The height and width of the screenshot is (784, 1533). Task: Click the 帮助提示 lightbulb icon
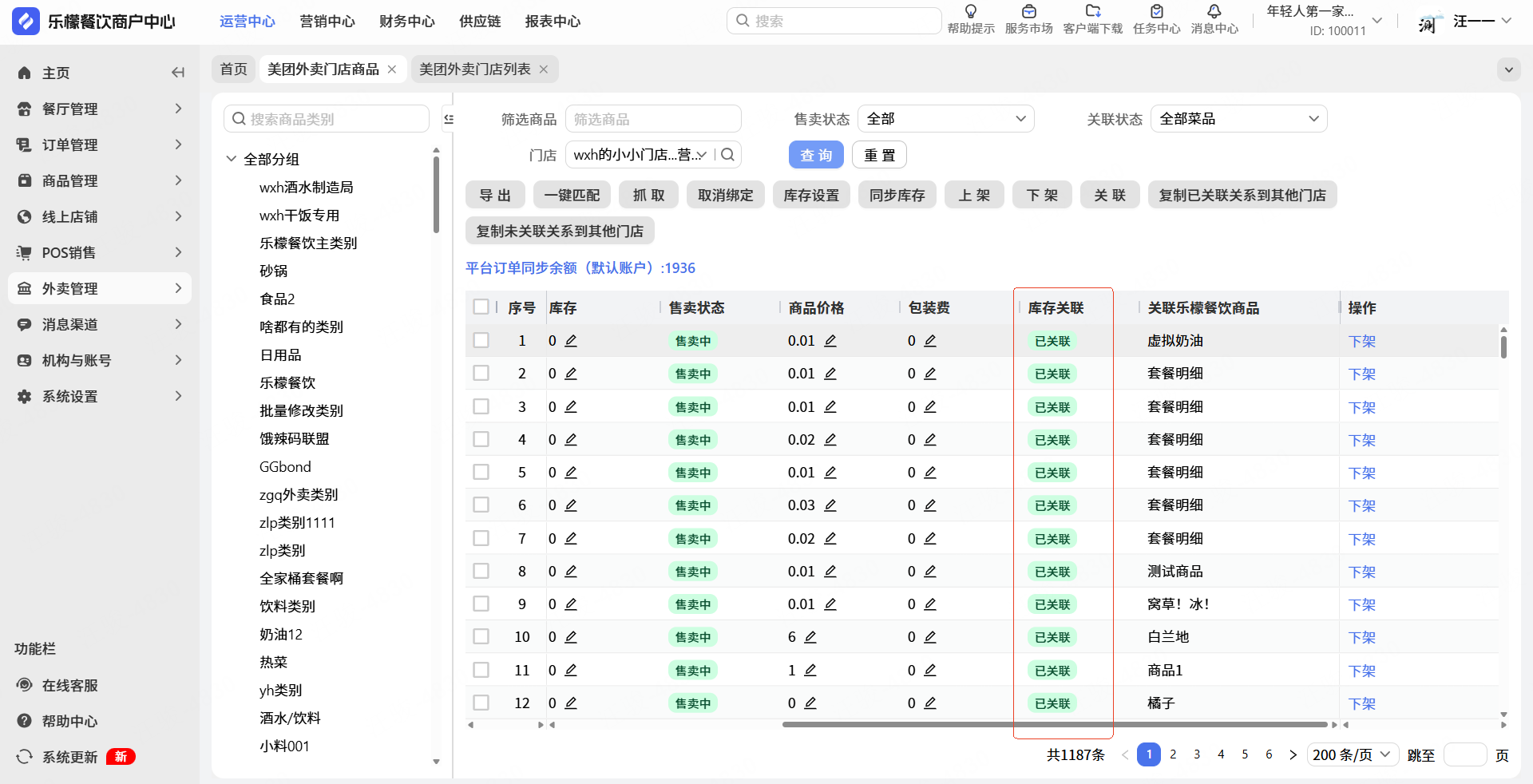(970, 12)
